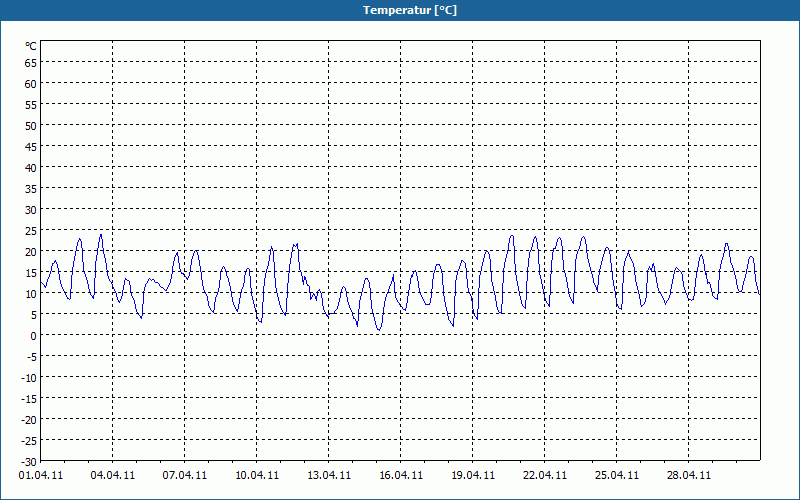Select the 45 y-axis label
Screen dimensions: 800x500
31,147
